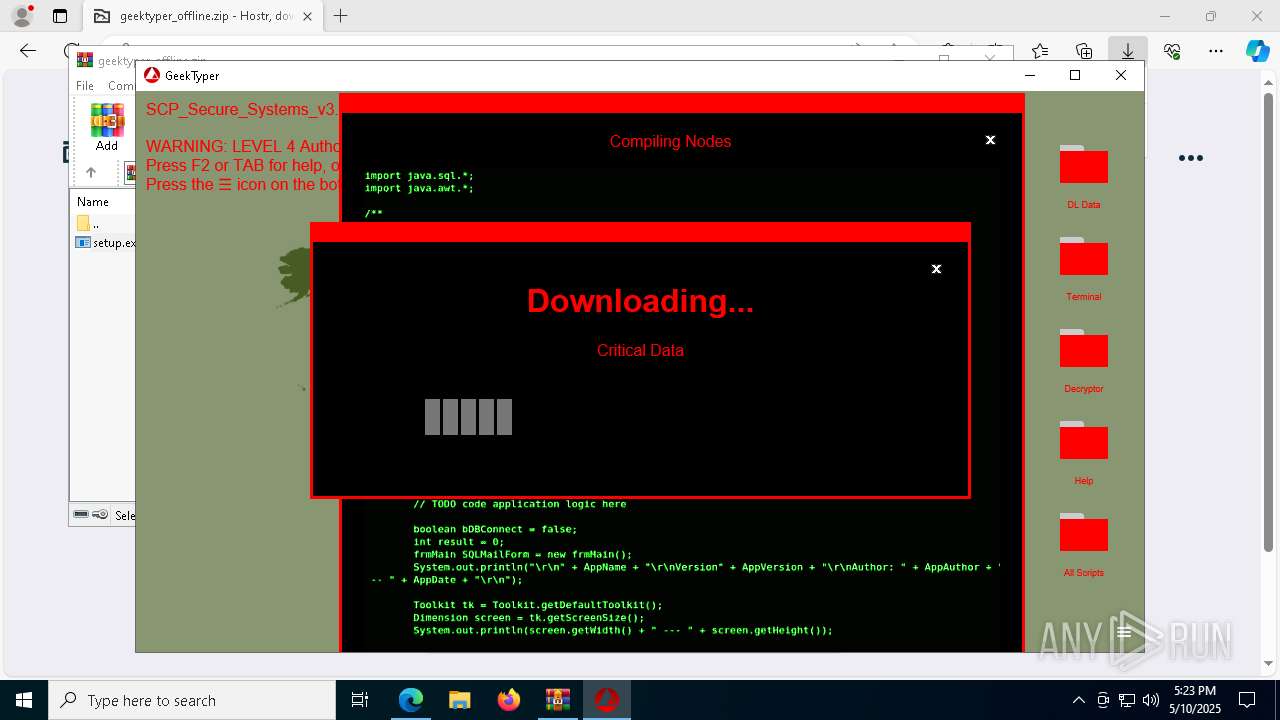The width and height of the screenshot is (1280, 720).
Task: Close the Downloading popup with its X
Action: point(936,269)
